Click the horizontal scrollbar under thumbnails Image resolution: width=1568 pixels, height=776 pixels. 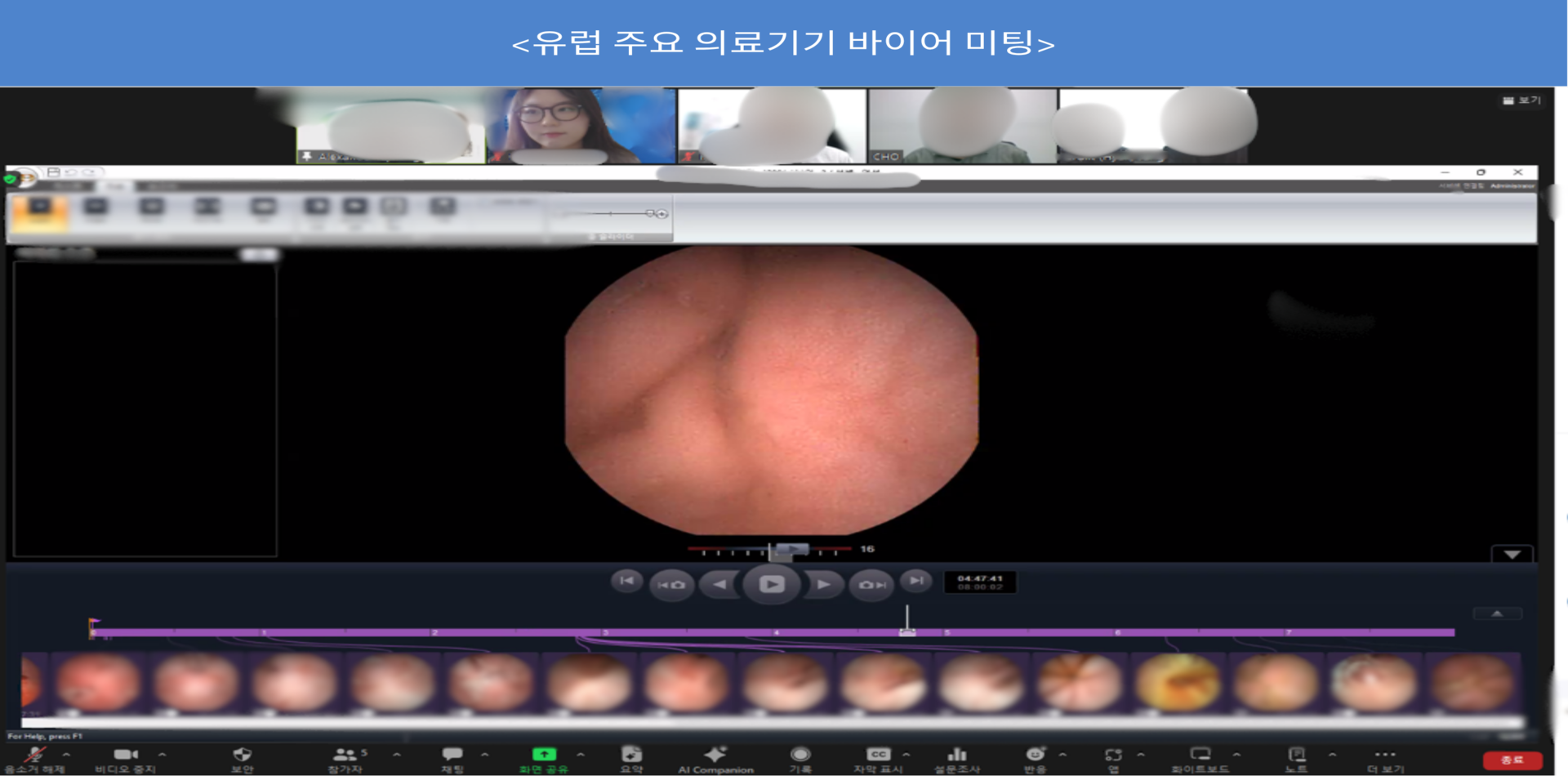772,723
